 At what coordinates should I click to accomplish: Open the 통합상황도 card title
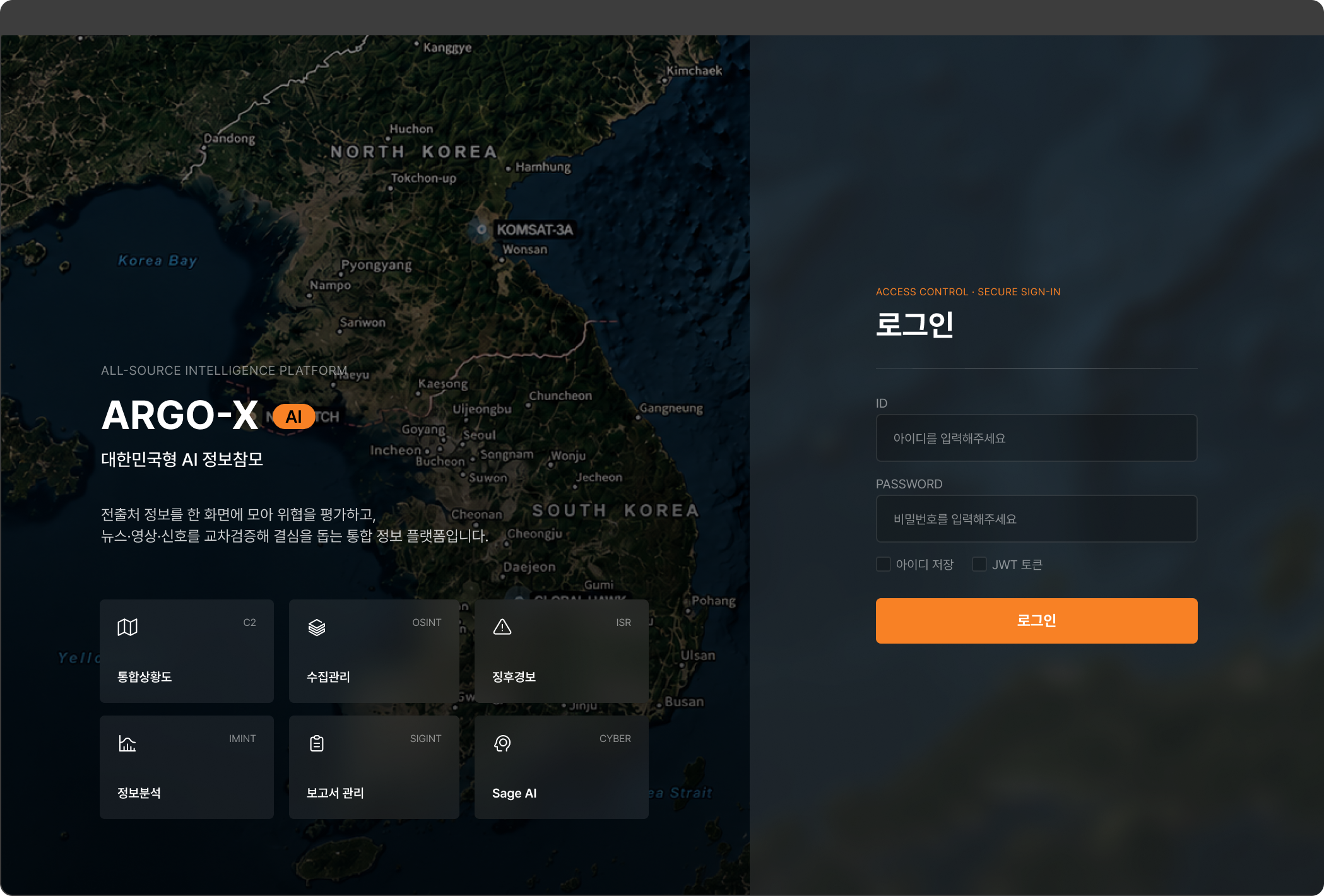click(145, 677)
